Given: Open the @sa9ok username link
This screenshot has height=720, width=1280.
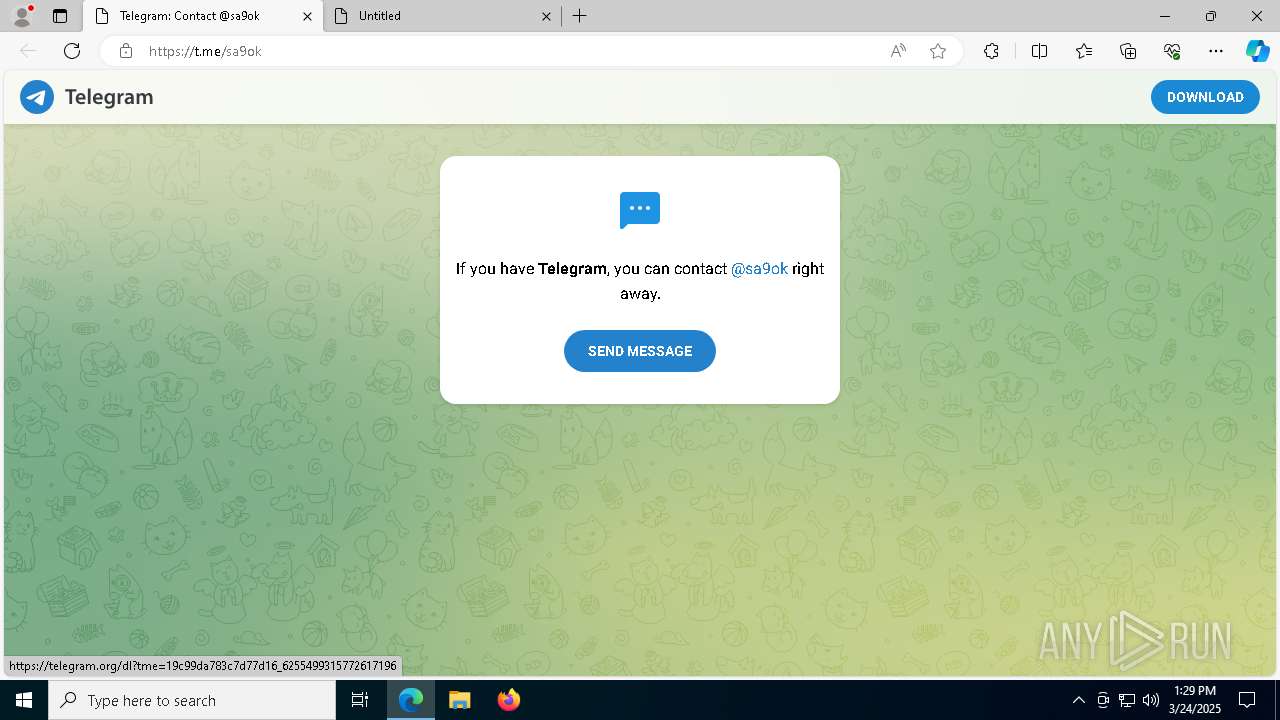Looking at the screenshot, I should click(x=759, y=269).
